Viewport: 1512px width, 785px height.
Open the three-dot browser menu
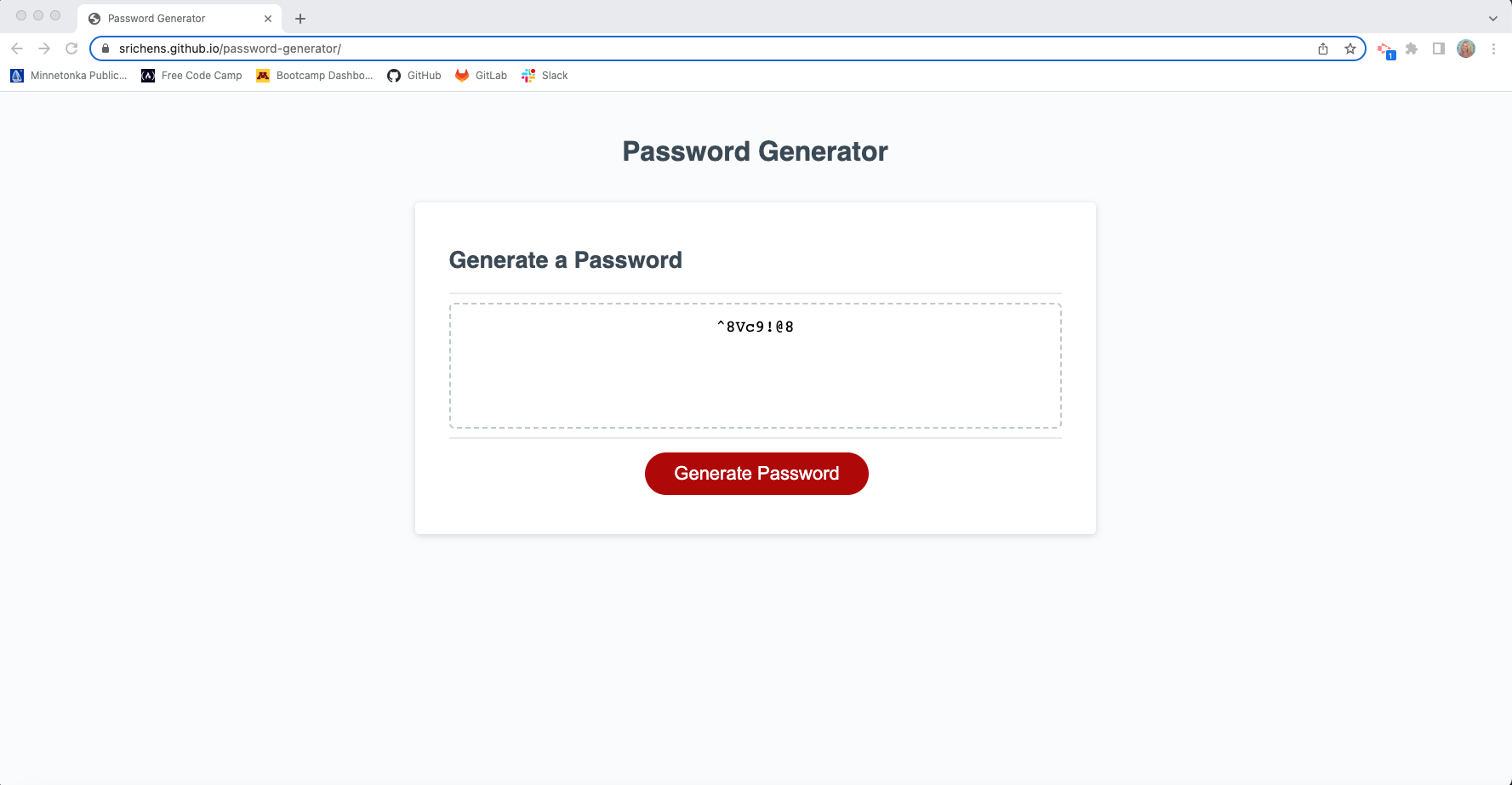click(x=1493, y=48)
